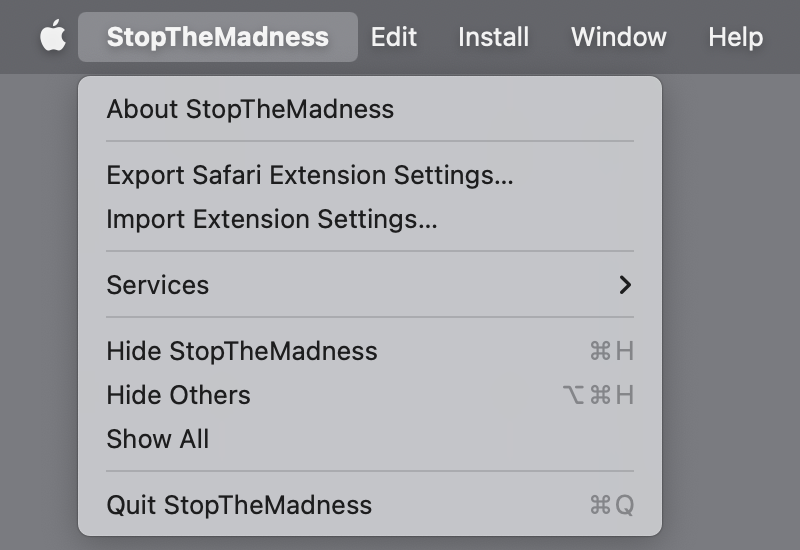Viewport: 800px width, 550px height.
Task: Open the Apple menu icon
Action: pos(52,37)
